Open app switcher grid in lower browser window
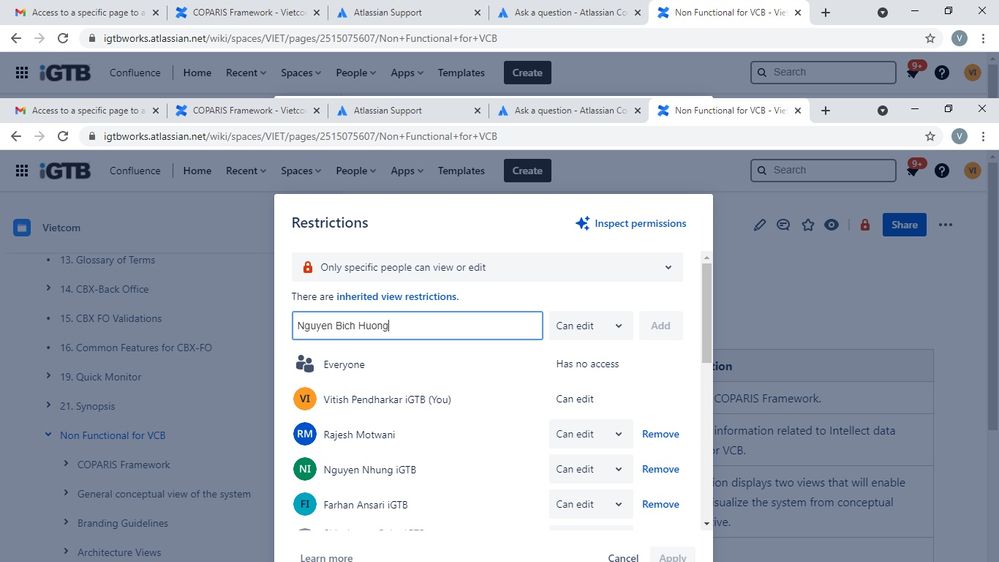 (x=22, y=171)
